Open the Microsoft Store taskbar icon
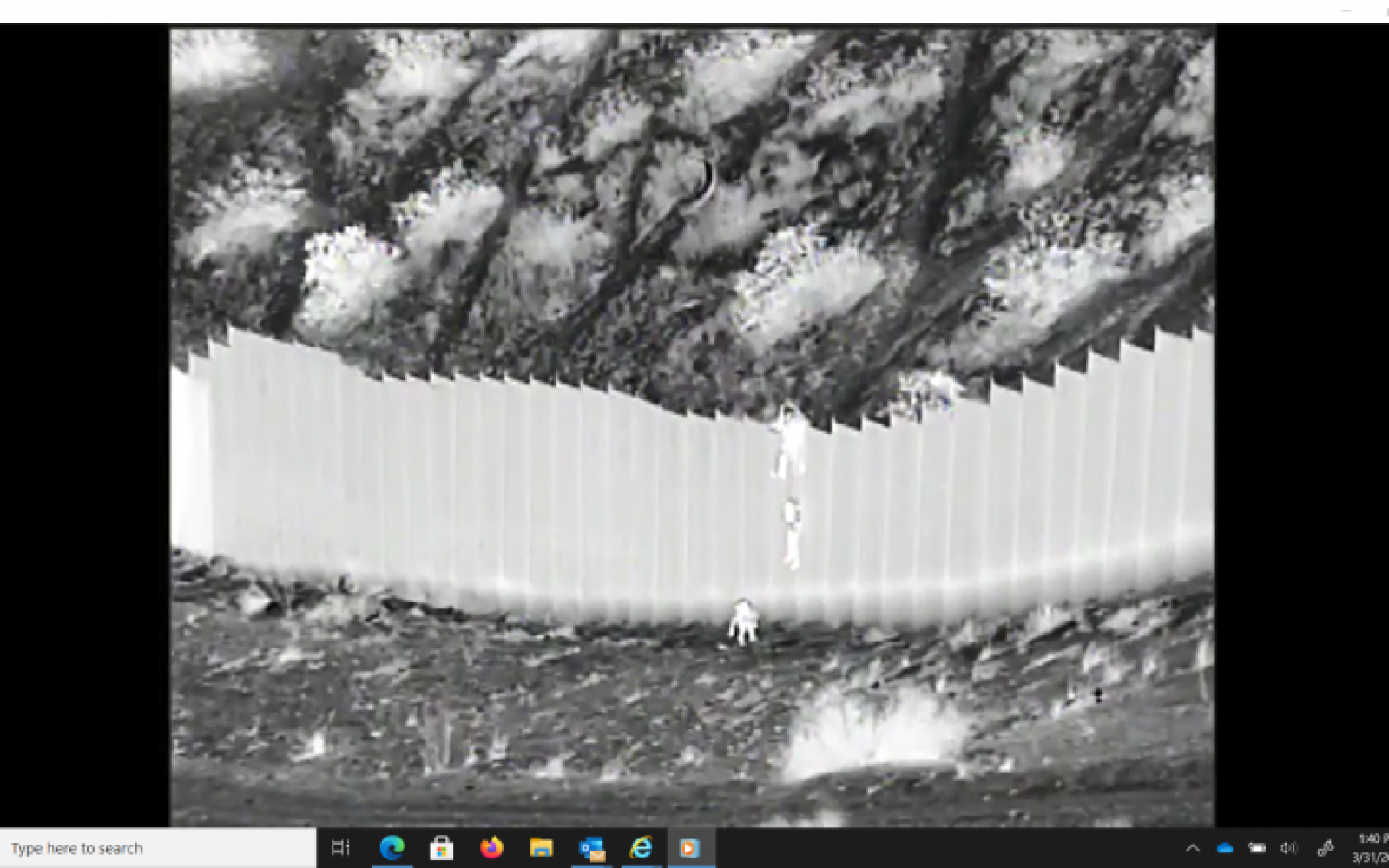 click(441, 848)
